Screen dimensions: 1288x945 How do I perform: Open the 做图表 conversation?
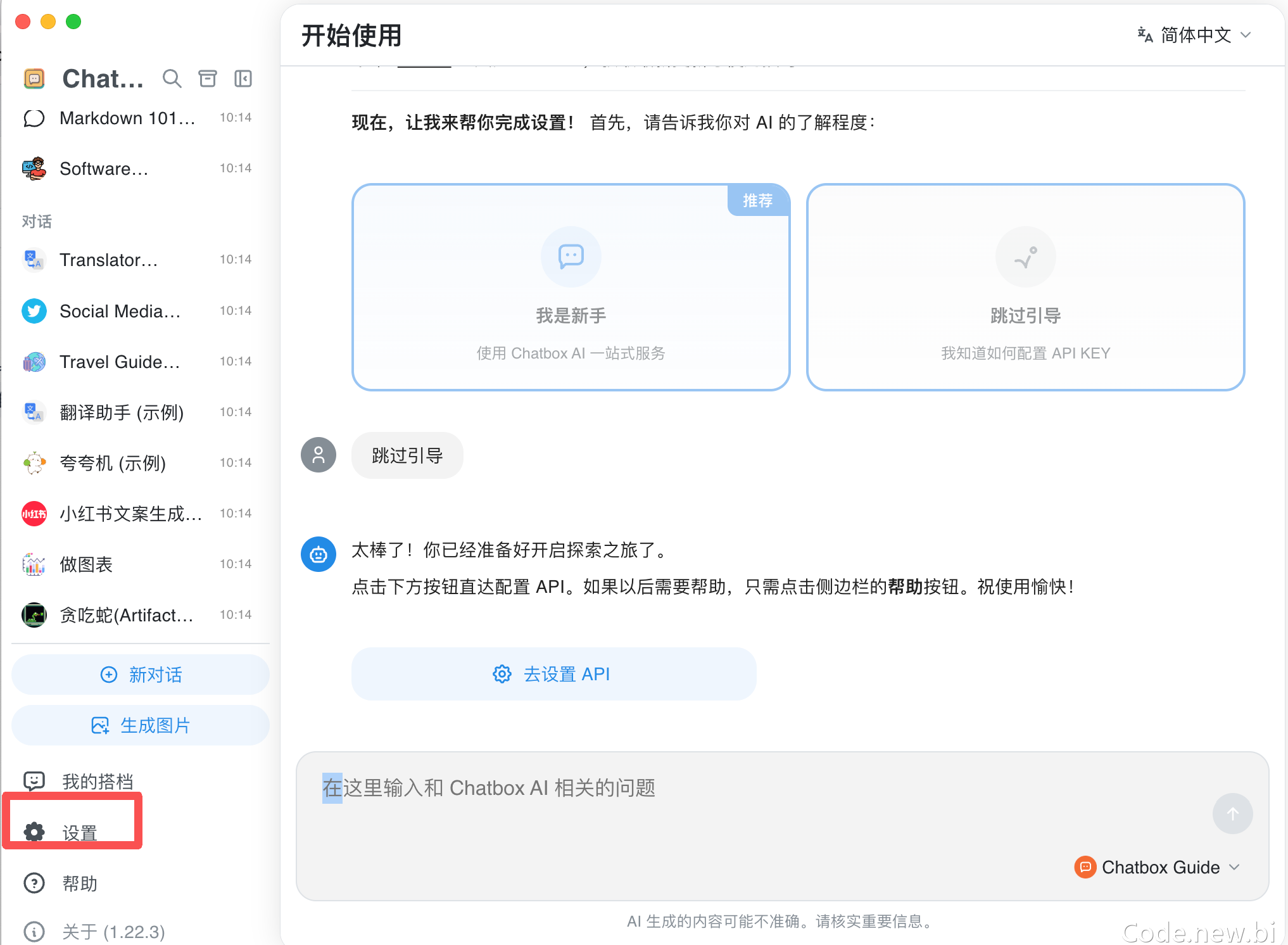coord(141,564)
